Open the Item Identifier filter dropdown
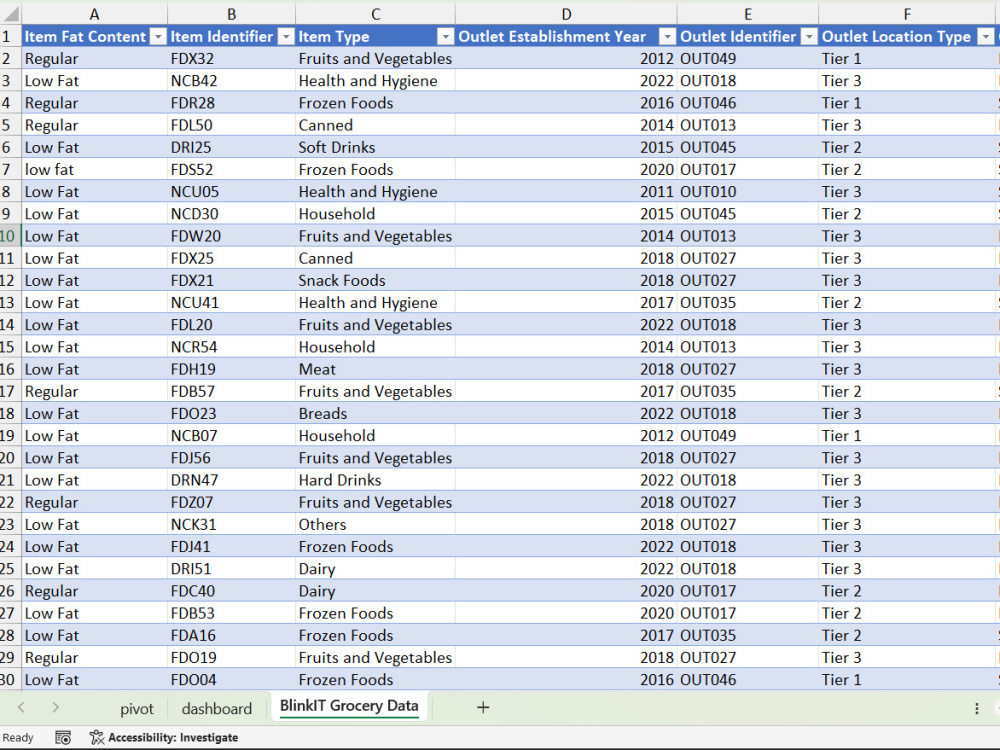The width and height of the screenshot is (1000, 750). click(286, 37)
